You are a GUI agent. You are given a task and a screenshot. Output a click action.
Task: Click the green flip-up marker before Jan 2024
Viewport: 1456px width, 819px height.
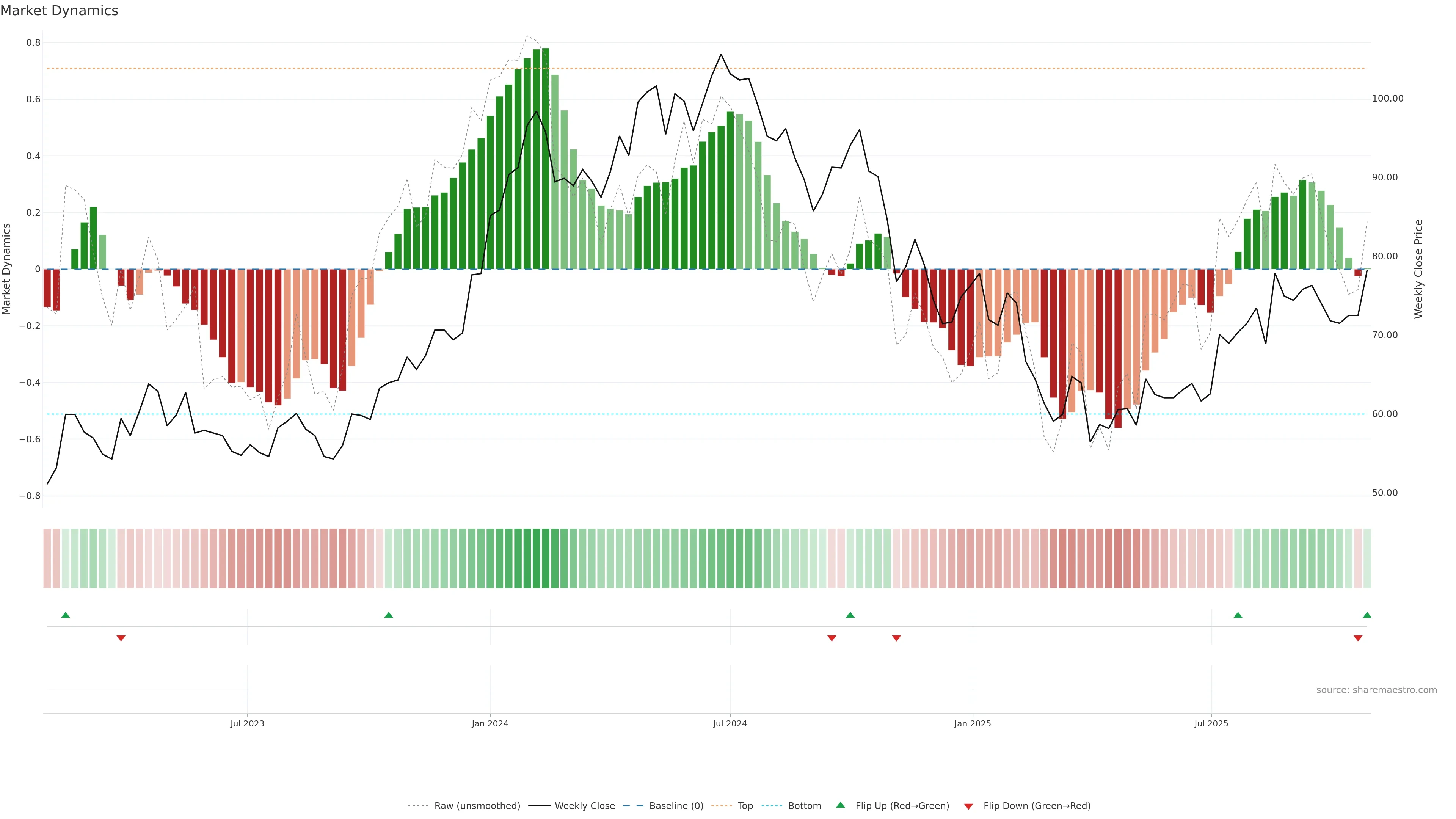click(x=388, y=615)
